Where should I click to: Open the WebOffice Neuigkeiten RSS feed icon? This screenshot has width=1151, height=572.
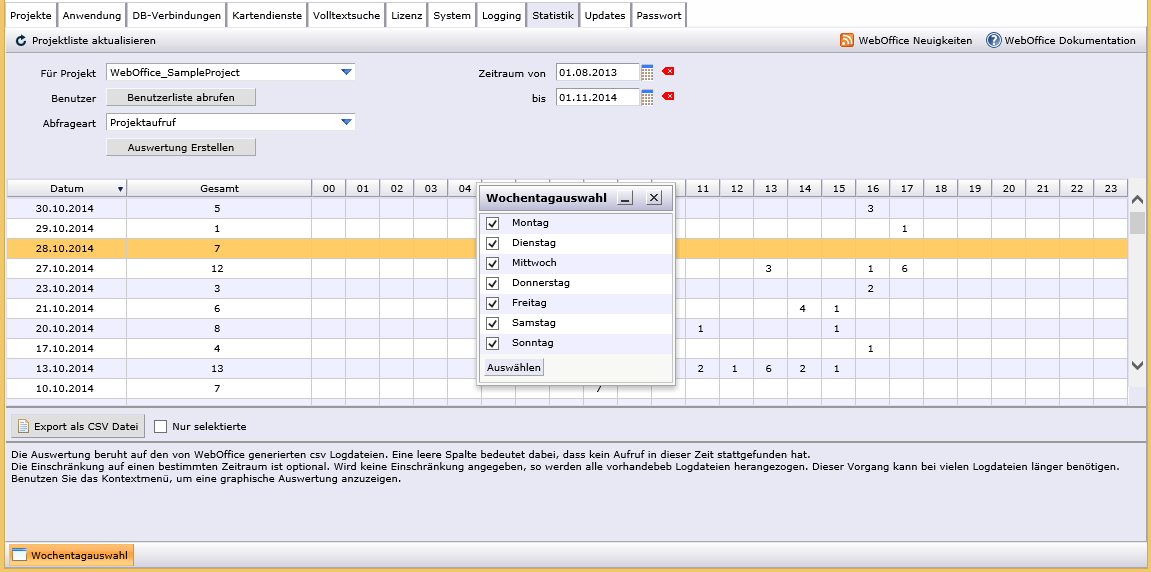pyautogui.click(x=847, y=41)
